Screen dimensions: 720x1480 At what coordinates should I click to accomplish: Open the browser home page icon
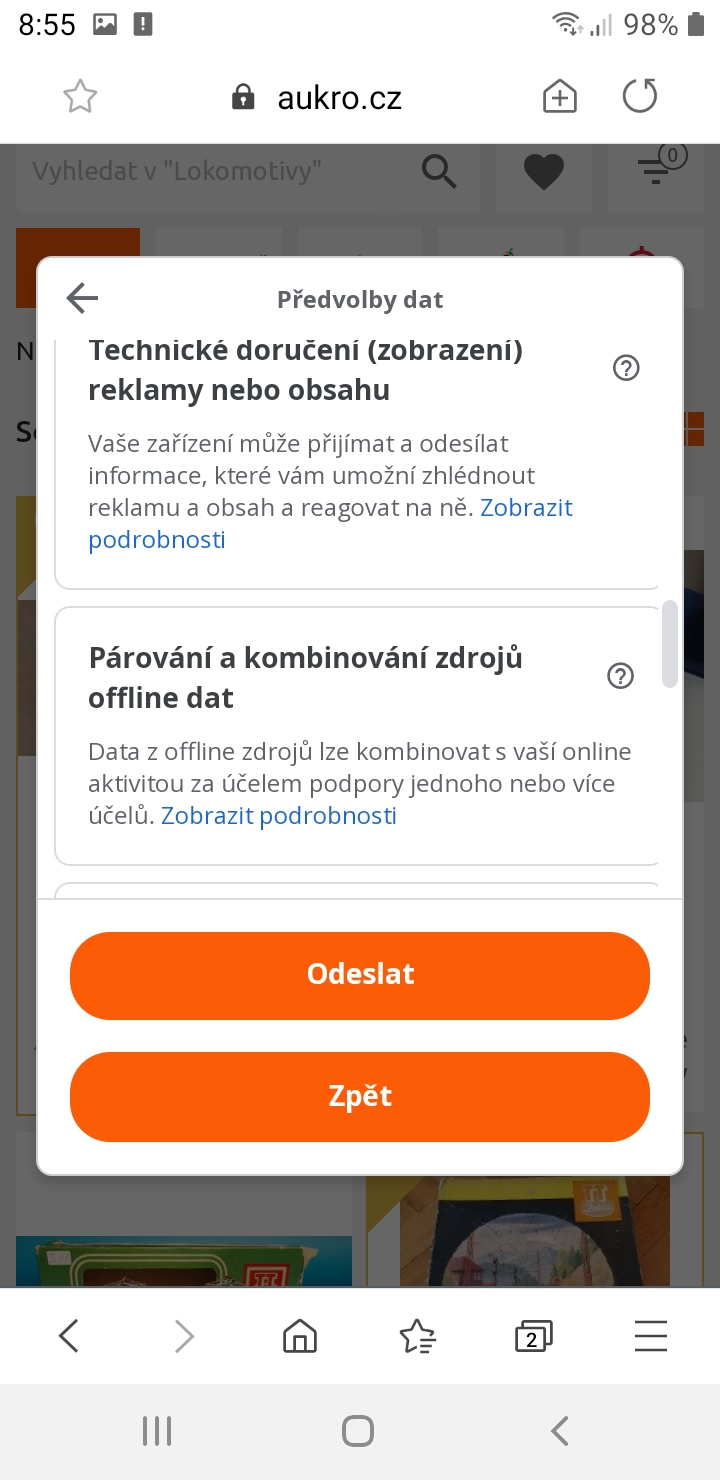click(300, 1336)
